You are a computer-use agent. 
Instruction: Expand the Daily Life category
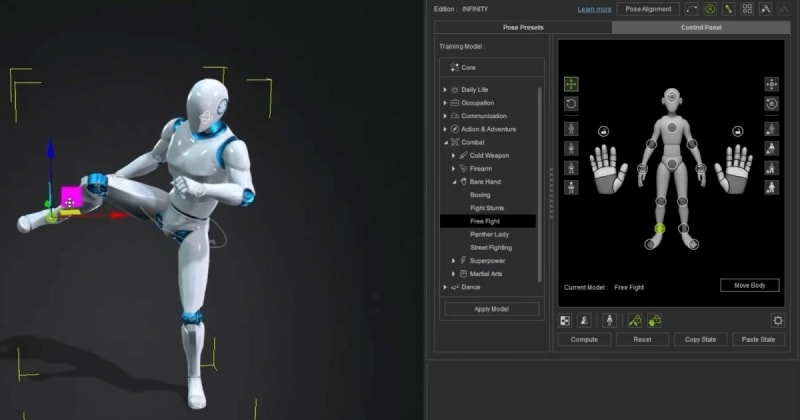pyautogui.click(x=445, y=90)
